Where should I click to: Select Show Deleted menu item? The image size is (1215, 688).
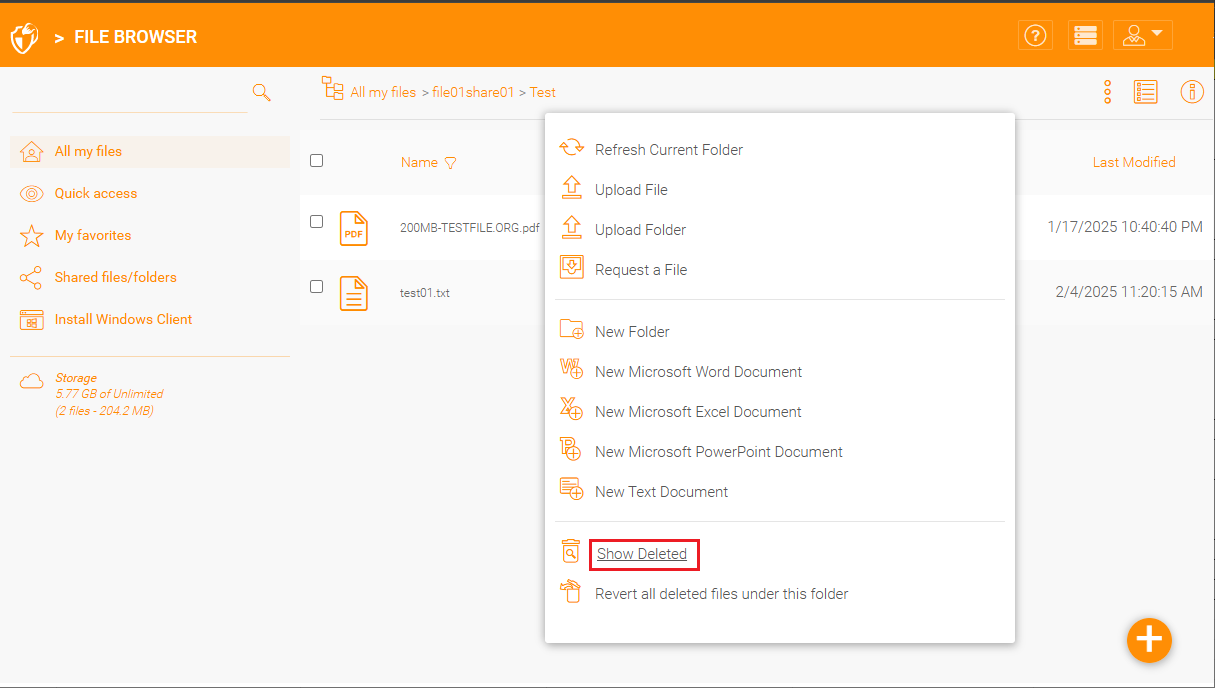[x=642, y=554]
